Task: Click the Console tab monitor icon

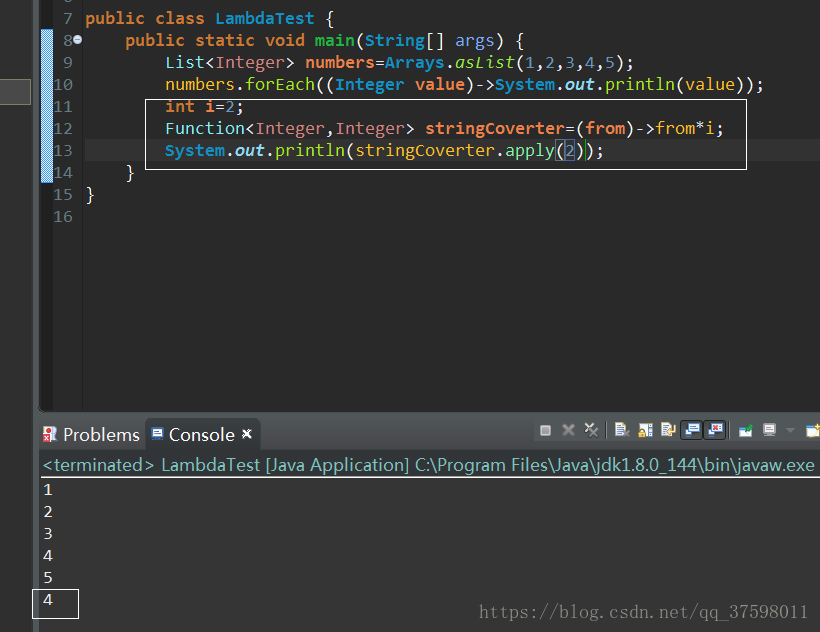Action: click(x=157, y=433)
